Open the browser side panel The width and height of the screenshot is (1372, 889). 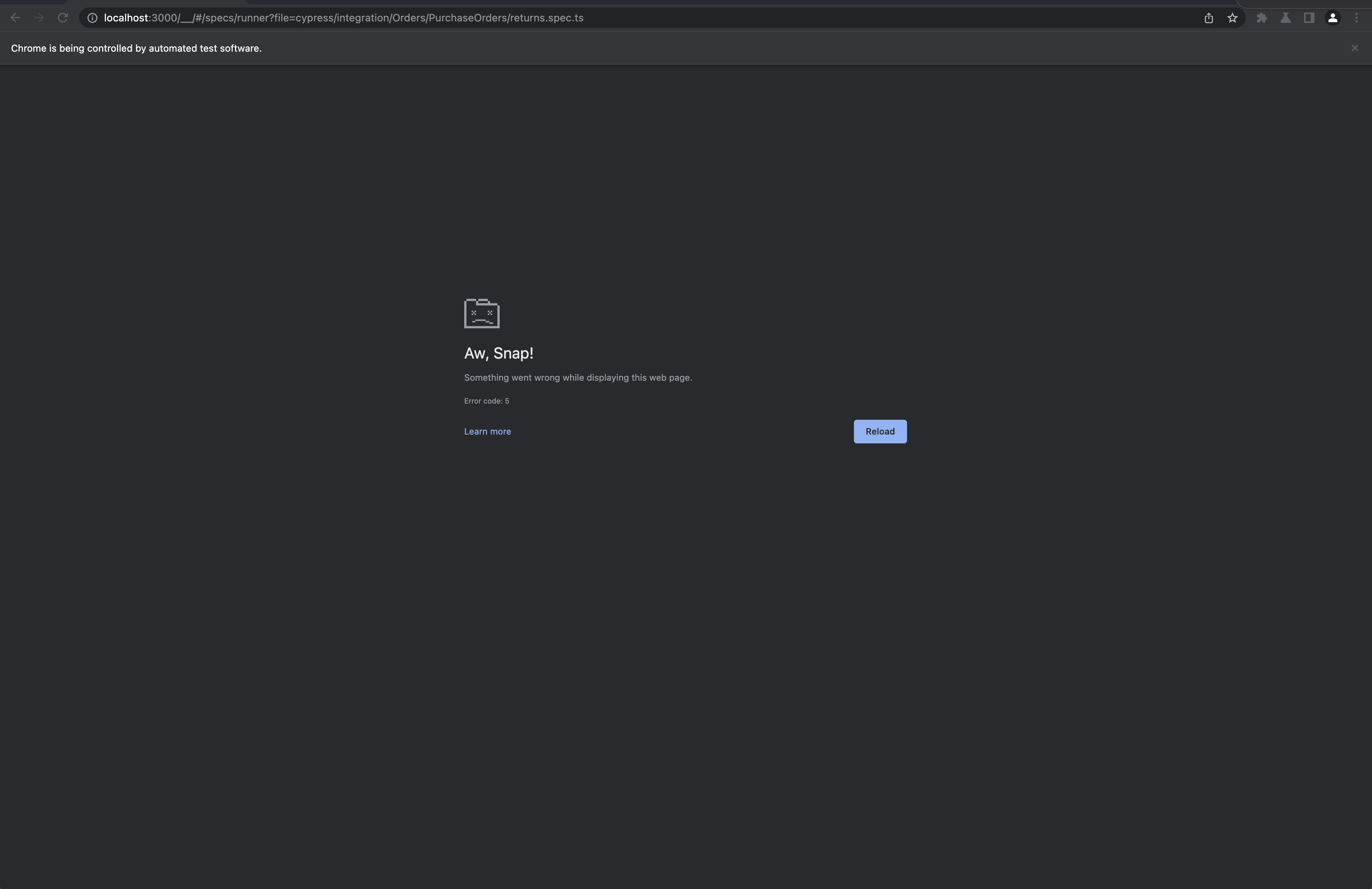pos(1309,18)
